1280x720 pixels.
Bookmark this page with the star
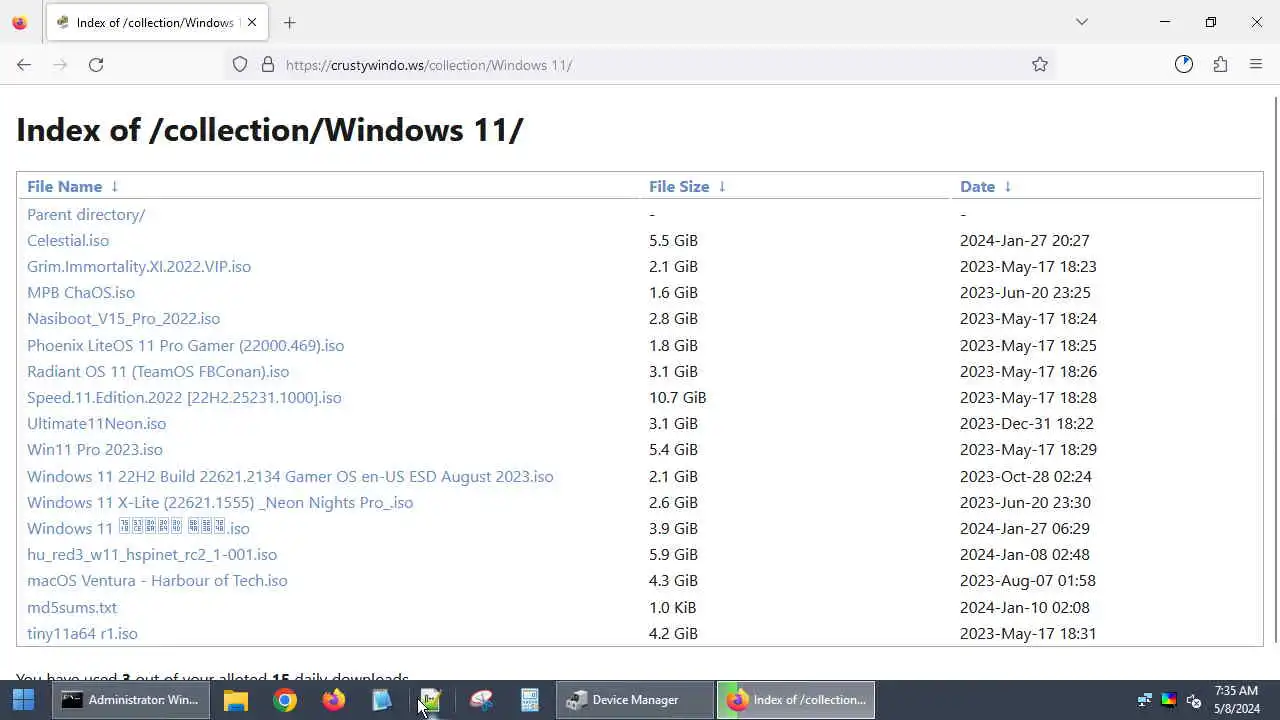point(1040,65)
